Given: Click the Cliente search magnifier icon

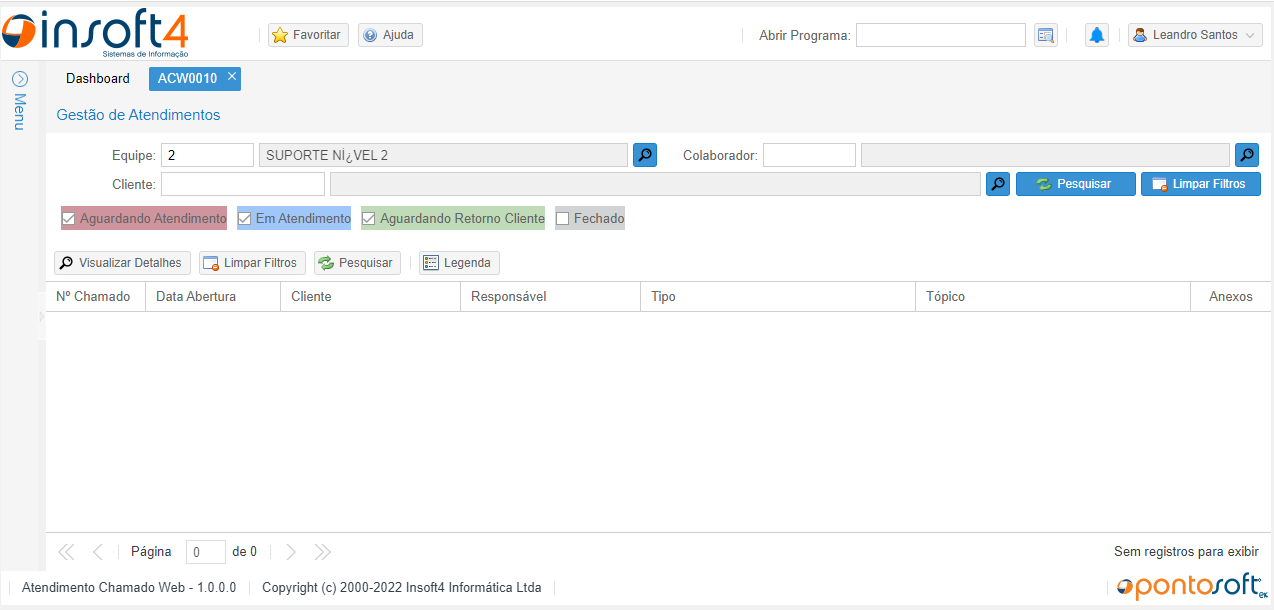Looking at the screenshot, I should pos(998,184).
